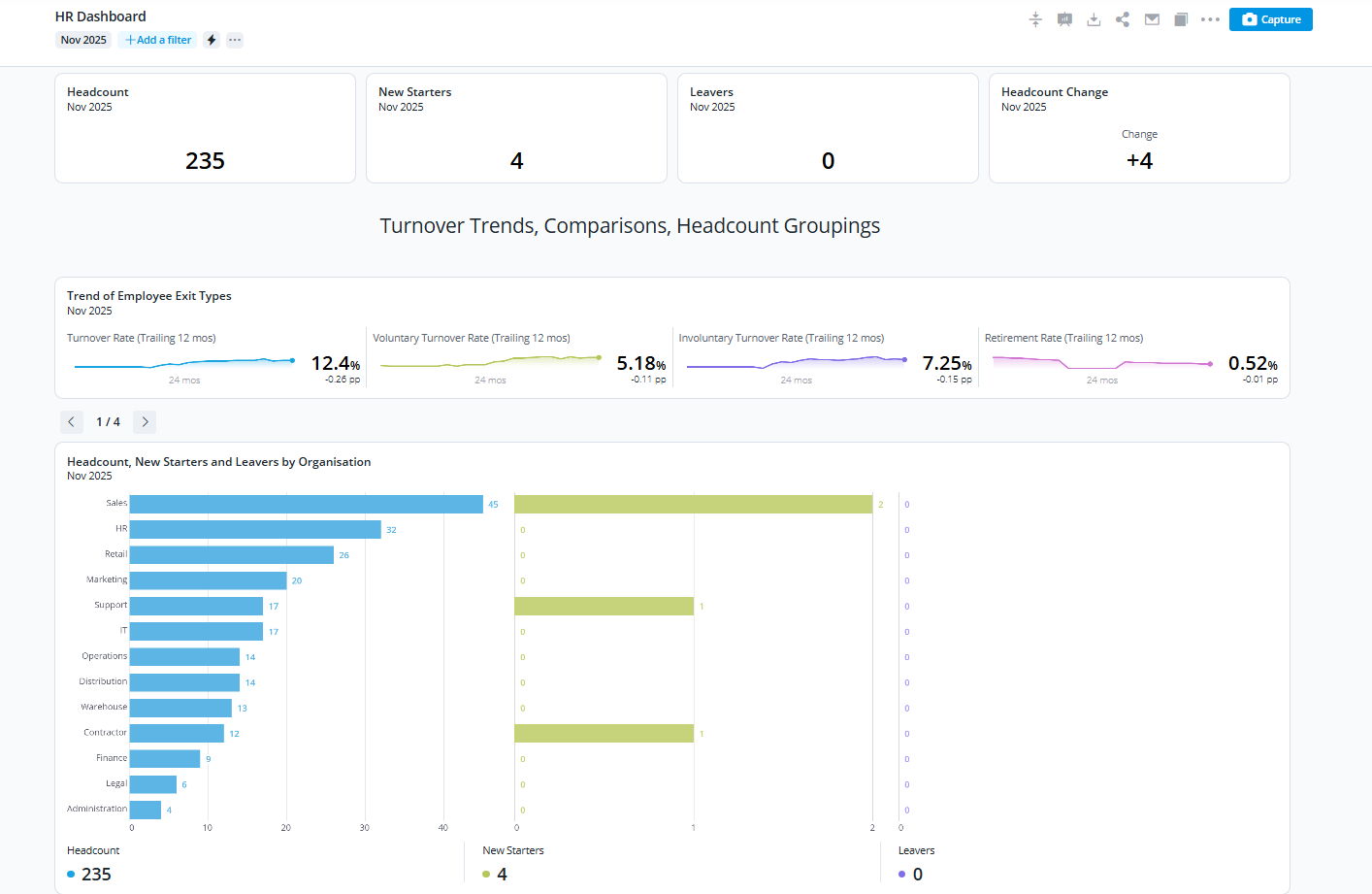This screenshot has height=894, width=1372.
Task: Enter presentation mode with the screen icon
Action: point(1064,18)
